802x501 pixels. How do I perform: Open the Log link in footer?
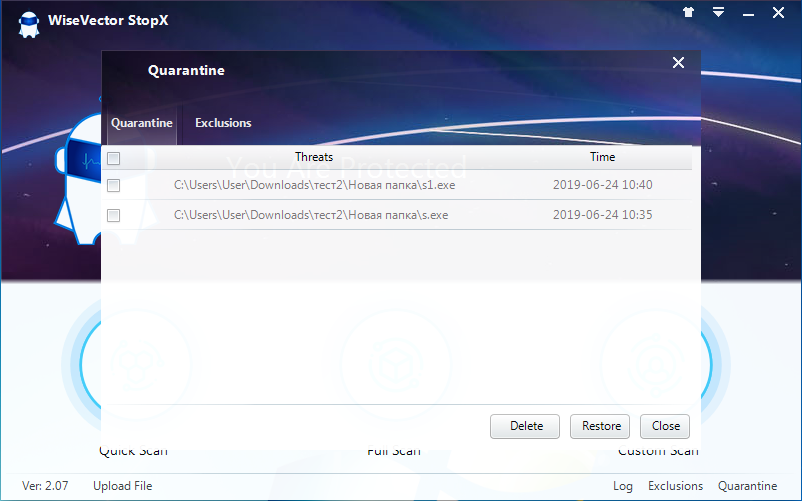(622, 486)
